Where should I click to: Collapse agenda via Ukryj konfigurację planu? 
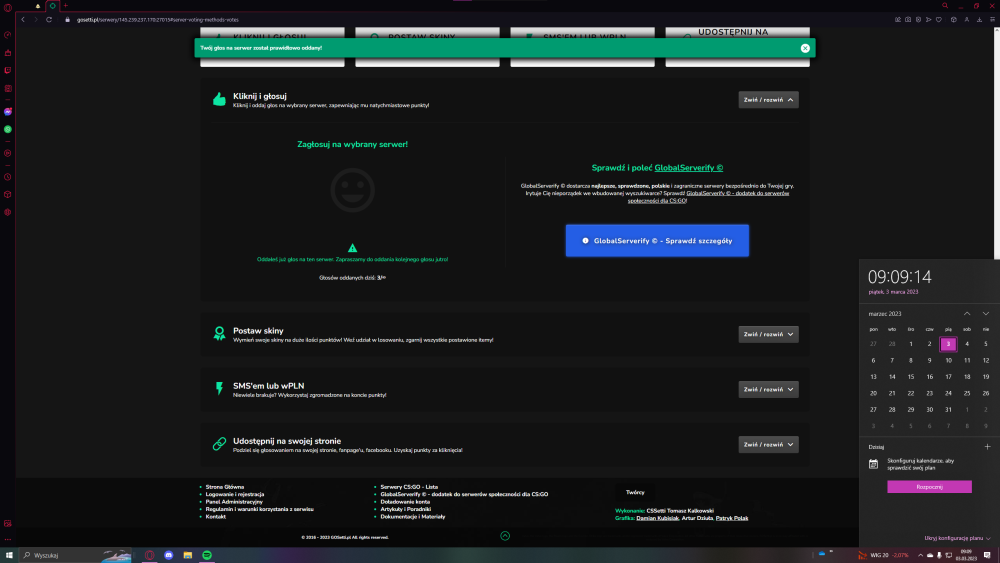[x=957, y=538]
